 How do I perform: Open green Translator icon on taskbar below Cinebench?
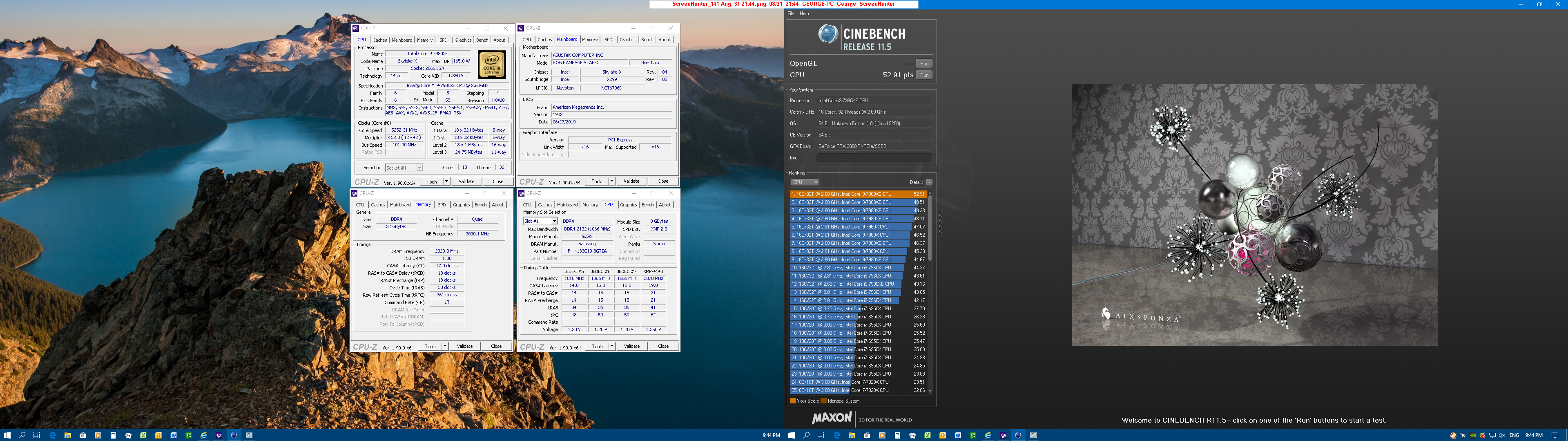972,435
